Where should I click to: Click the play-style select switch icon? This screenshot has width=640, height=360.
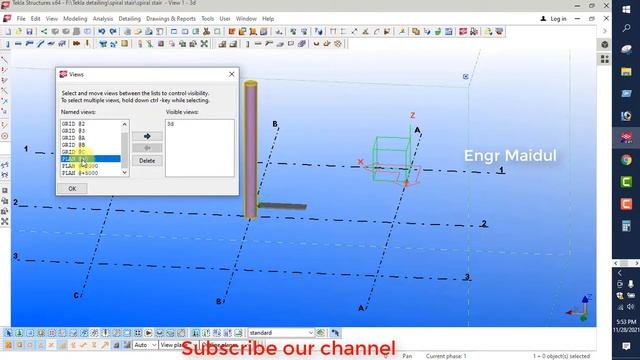pos(149,333)
